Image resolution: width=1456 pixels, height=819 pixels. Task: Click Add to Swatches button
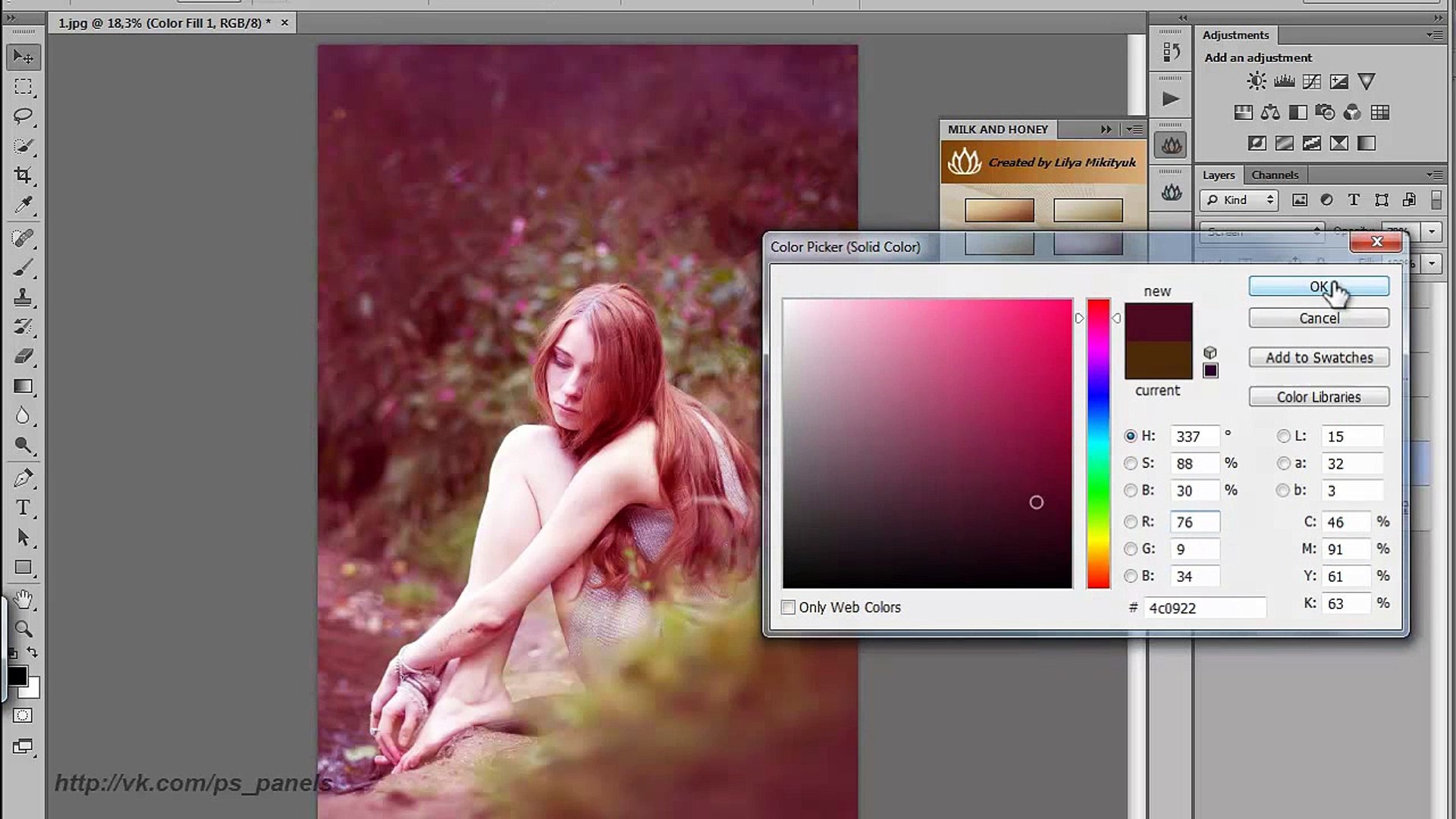[1319, 358]
